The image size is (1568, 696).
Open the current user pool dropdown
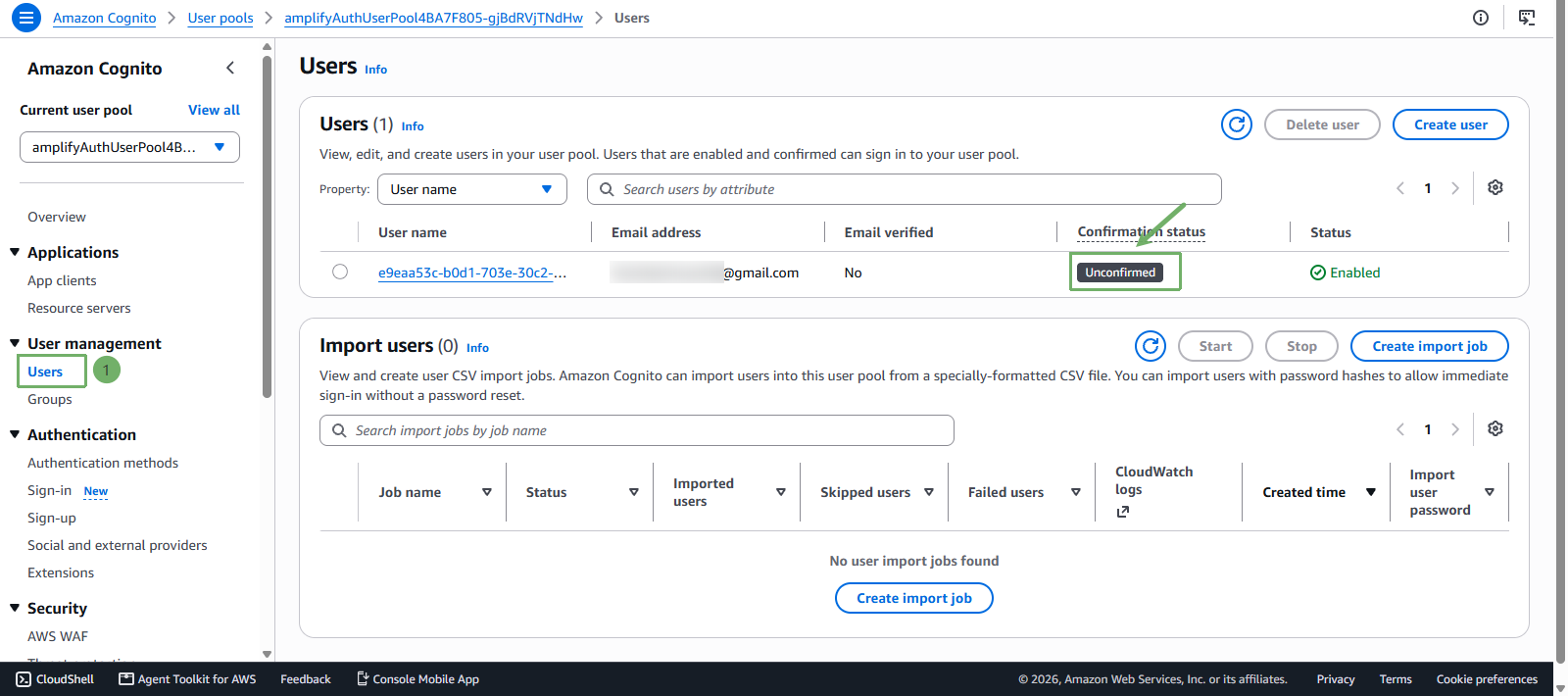point(129,147)
